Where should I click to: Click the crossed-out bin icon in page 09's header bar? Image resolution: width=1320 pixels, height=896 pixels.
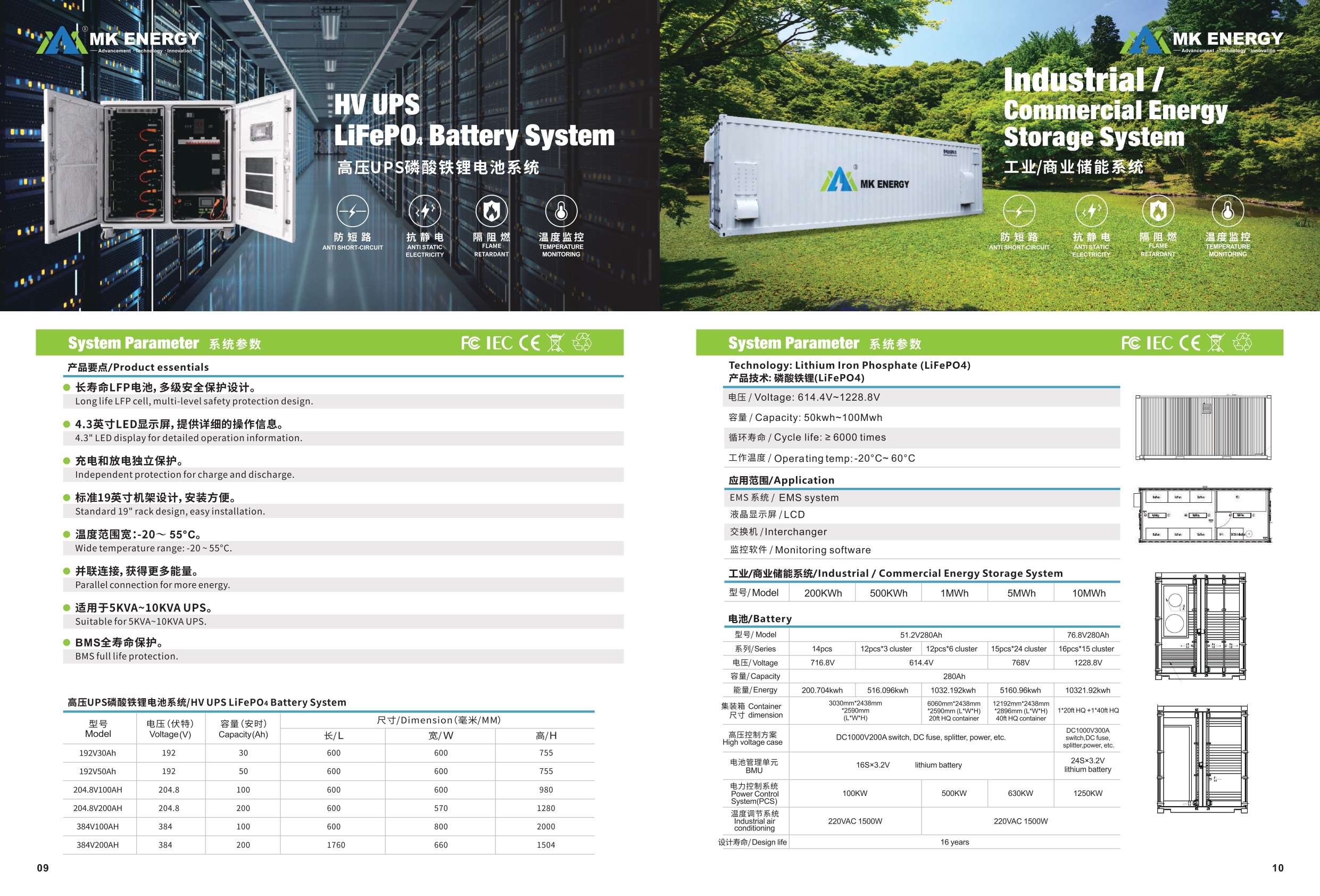pyautogui.click(x=555, y=343)
